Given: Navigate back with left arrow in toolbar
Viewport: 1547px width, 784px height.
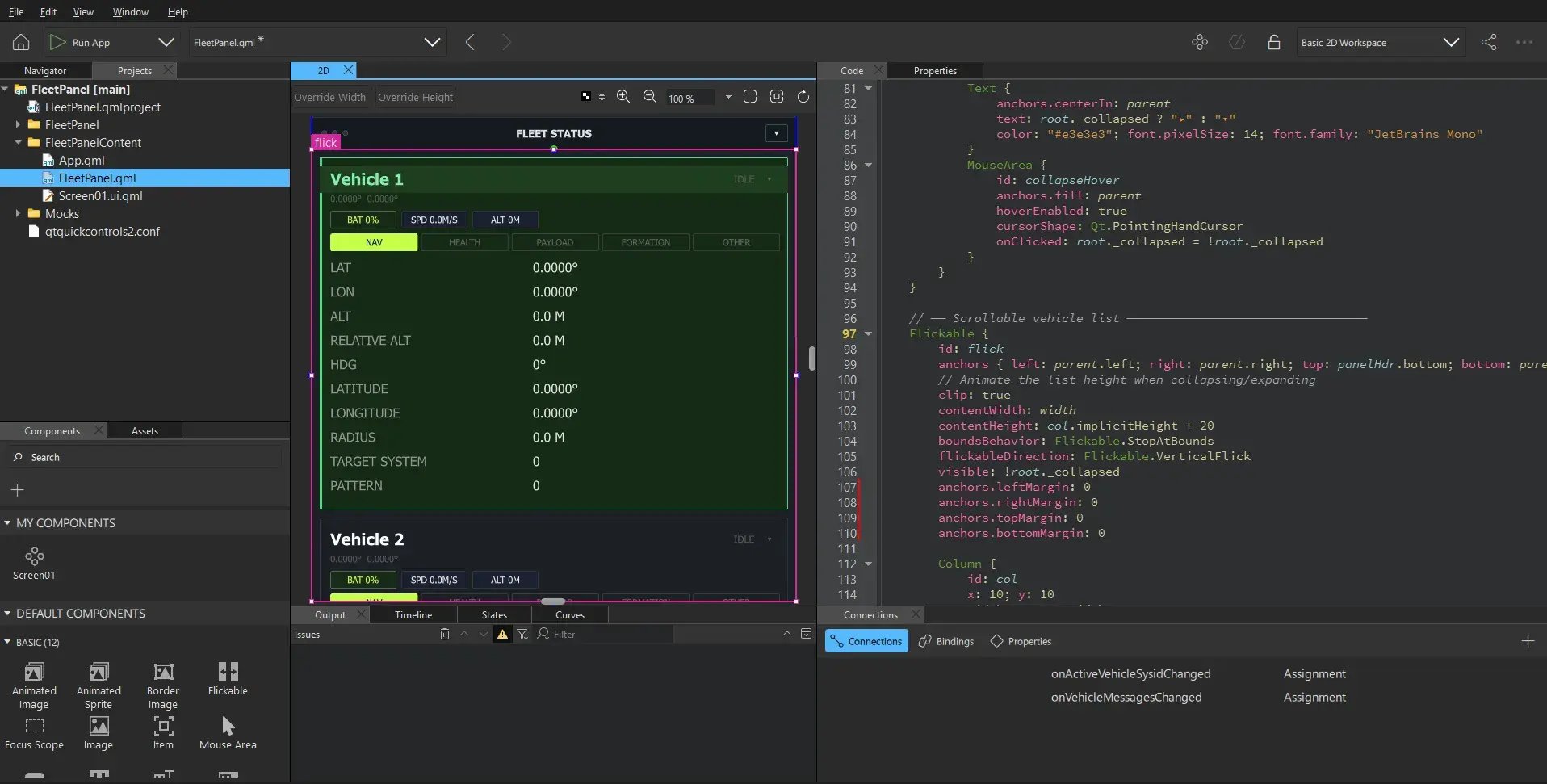Looking at the screenshot, I should click(x=470, y=42).
